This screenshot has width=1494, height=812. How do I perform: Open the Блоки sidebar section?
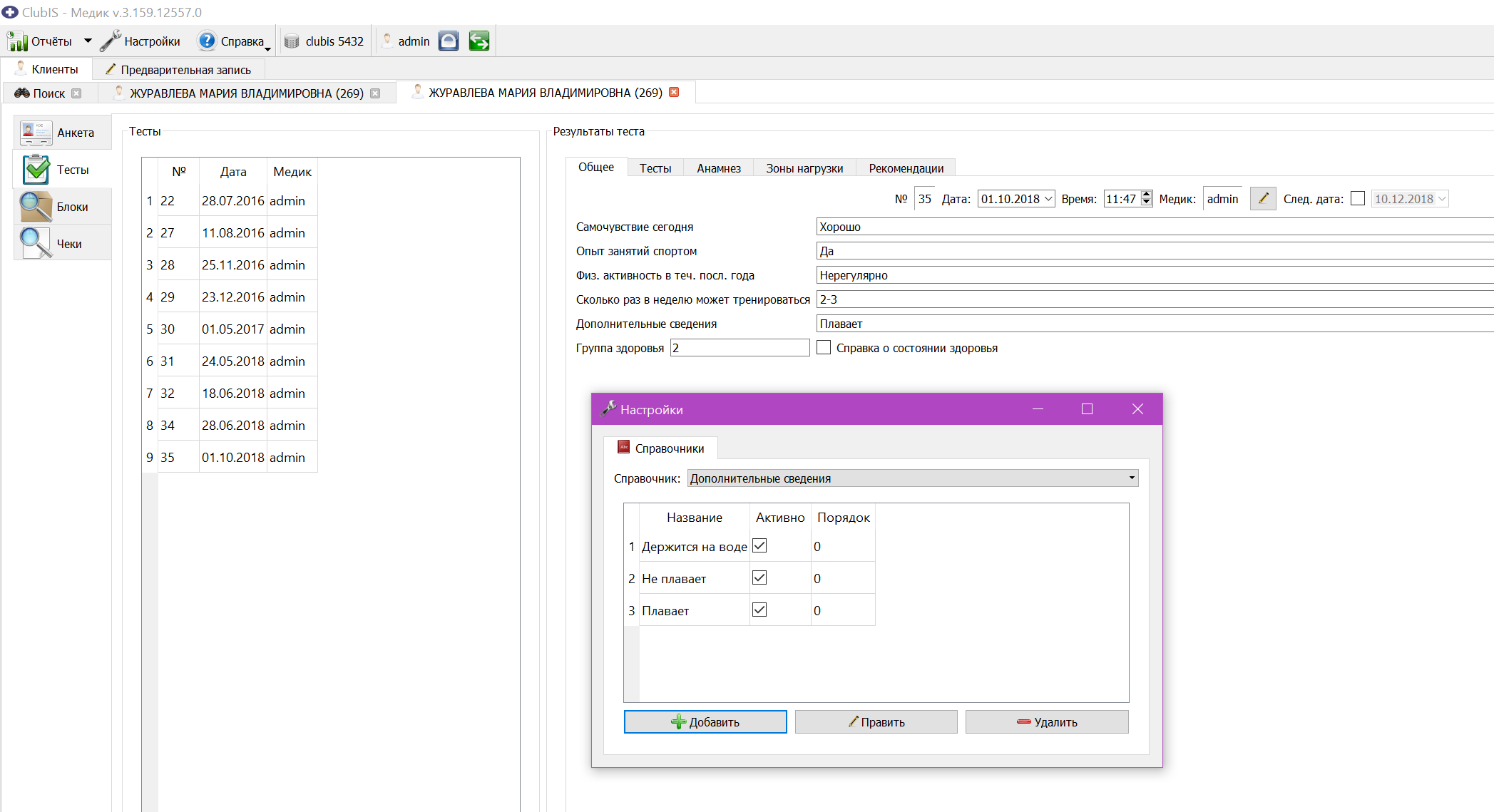point(63,207)
